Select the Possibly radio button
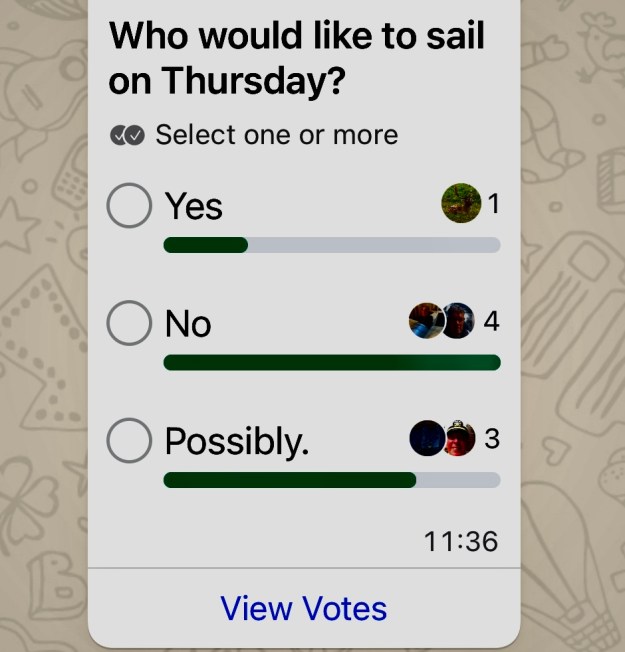Screen dimensions: 625x652 [129, 440]
